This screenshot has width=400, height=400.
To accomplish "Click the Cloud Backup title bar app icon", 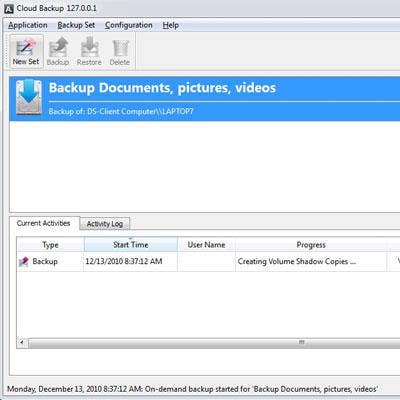I will click(x=8, y=9).
